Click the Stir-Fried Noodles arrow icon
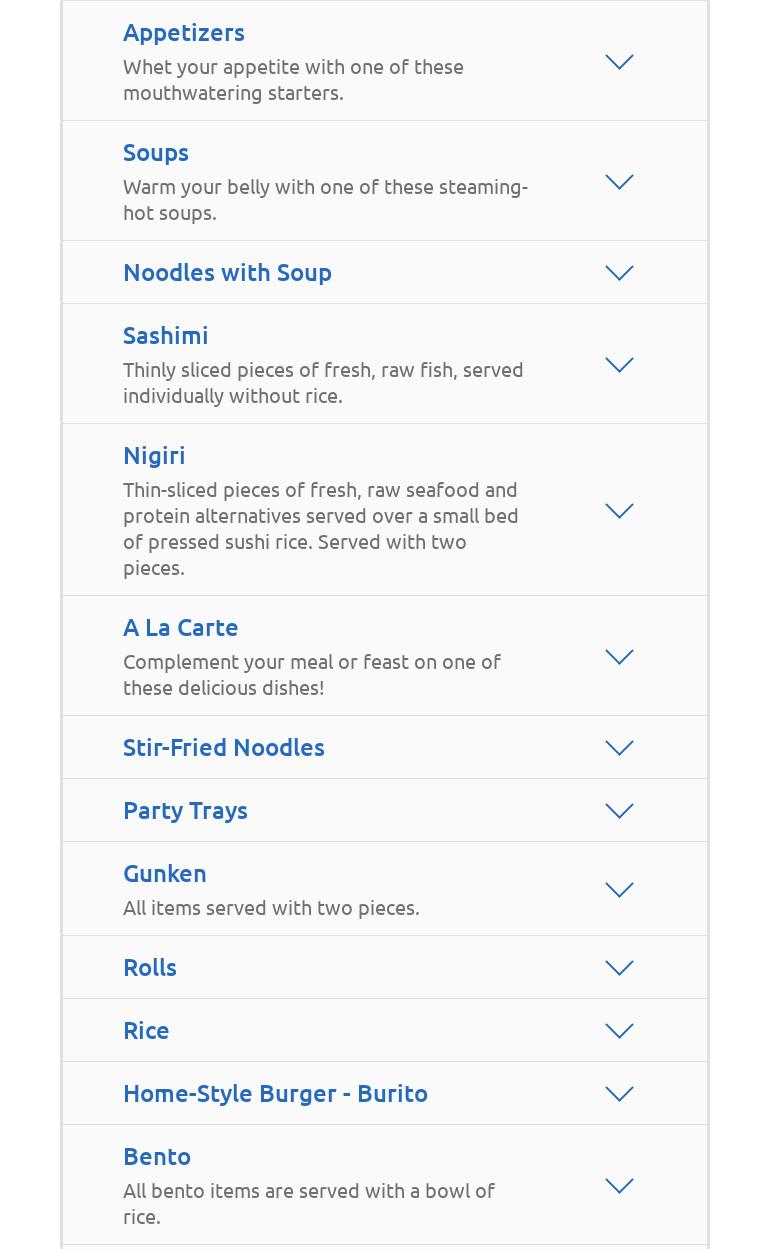Screen dimensions: 770x1249 click(619, 748)
